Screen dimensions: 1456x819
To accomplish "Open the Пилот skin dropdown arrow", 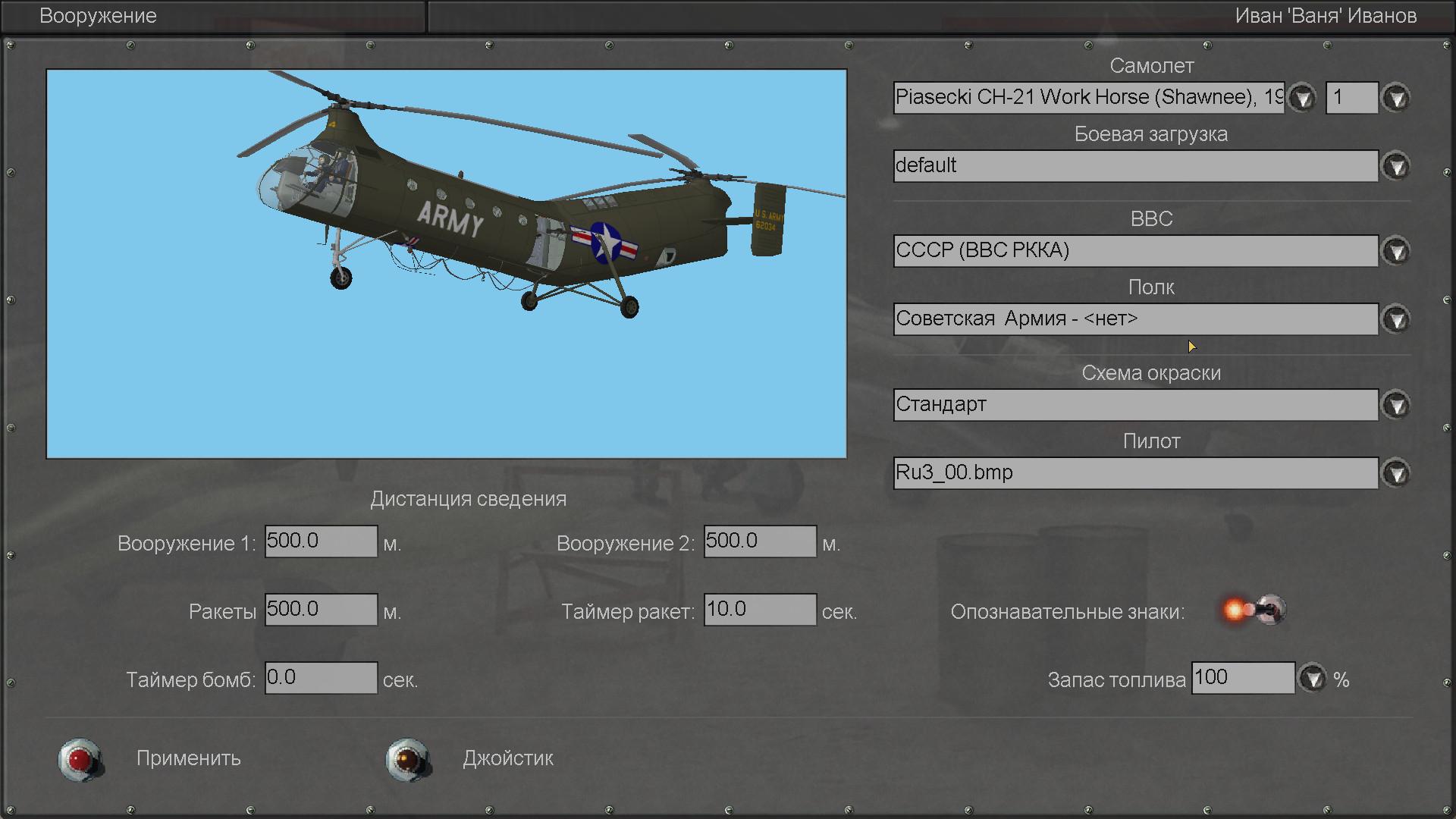I will click(x=1395, y=473).
